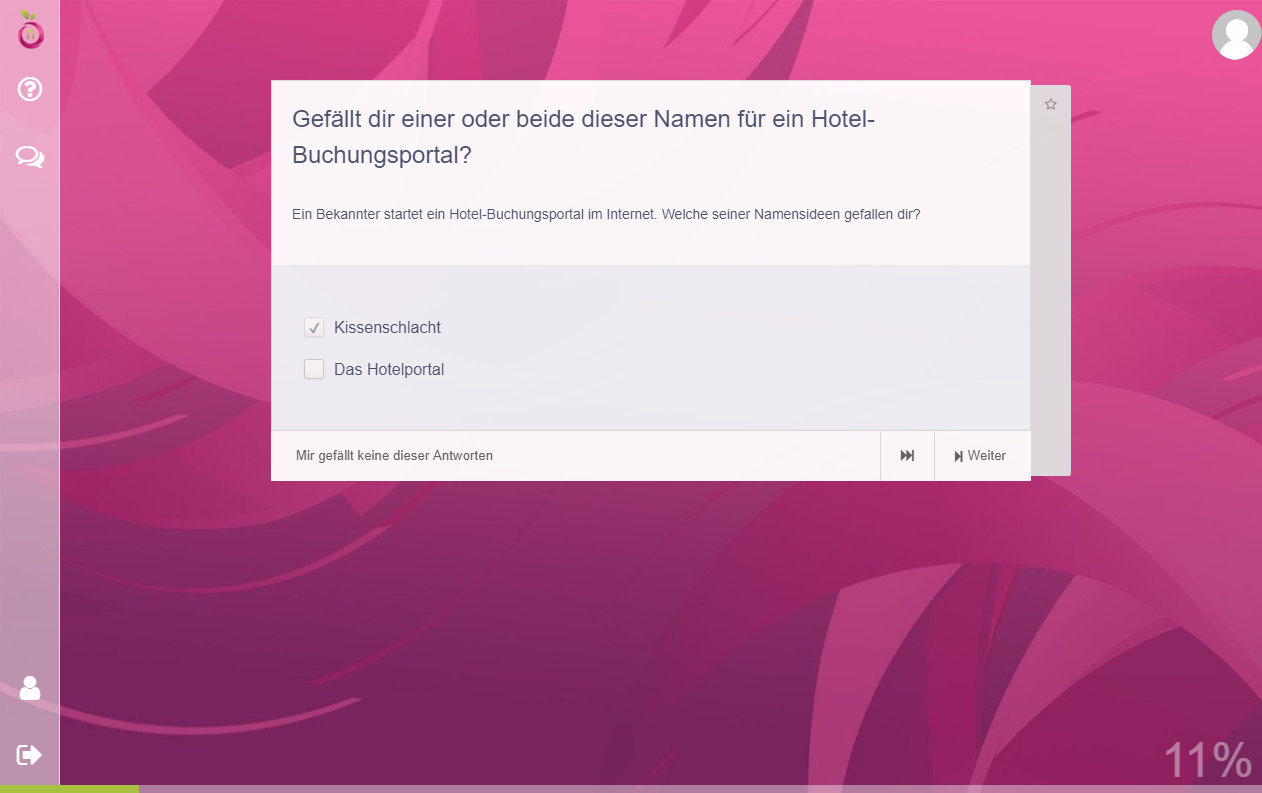Mark question as favorite with star icon
The width and height of the screenshot is (1262, 793).
tap(1051, 104)
